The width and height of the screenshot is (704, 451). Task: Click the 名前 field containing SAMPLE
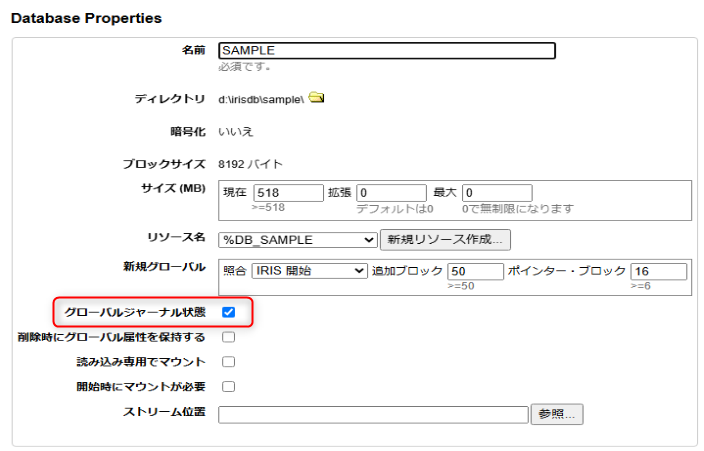pos(386,50)
